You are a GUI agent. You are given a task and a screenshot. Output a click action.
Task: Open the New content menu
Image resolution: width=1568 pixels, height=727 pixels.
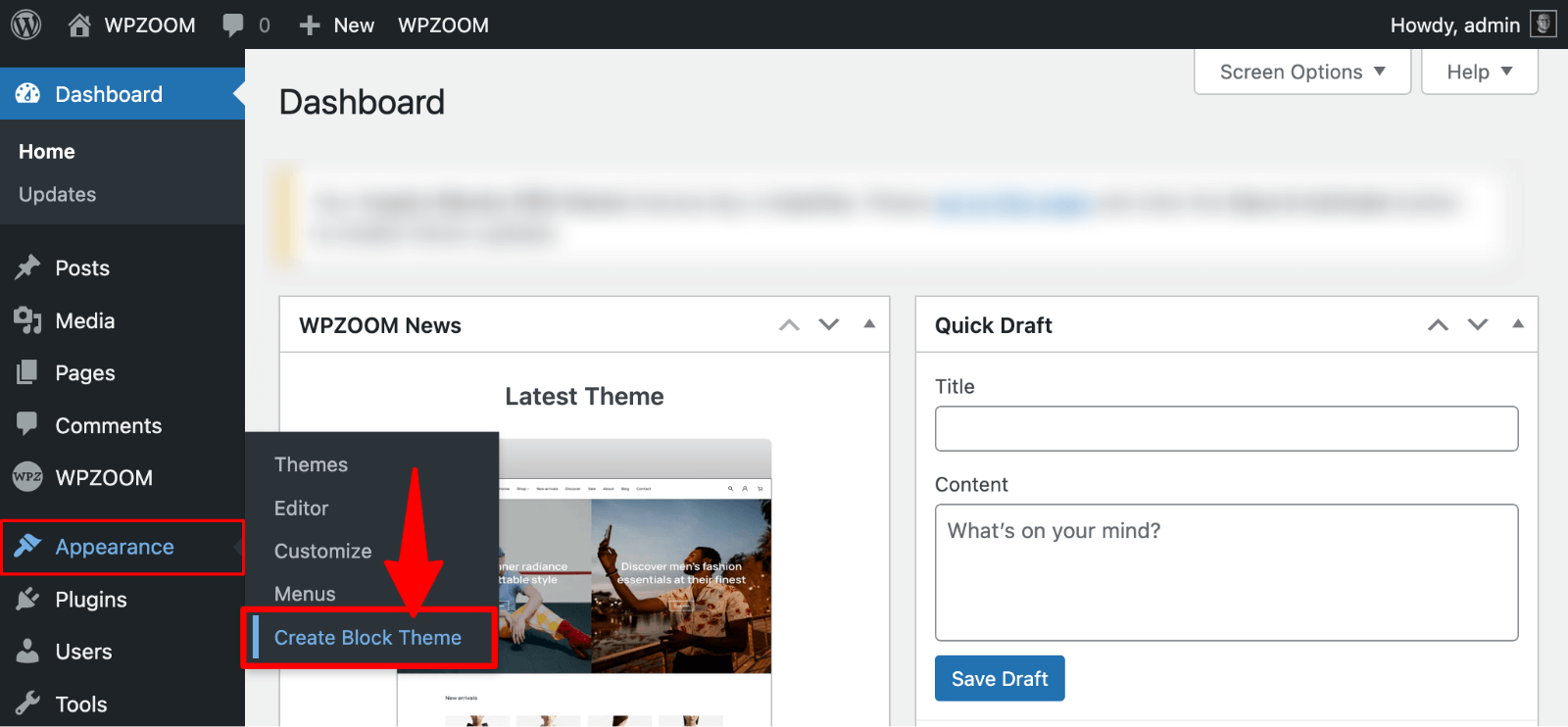[337, 24]
